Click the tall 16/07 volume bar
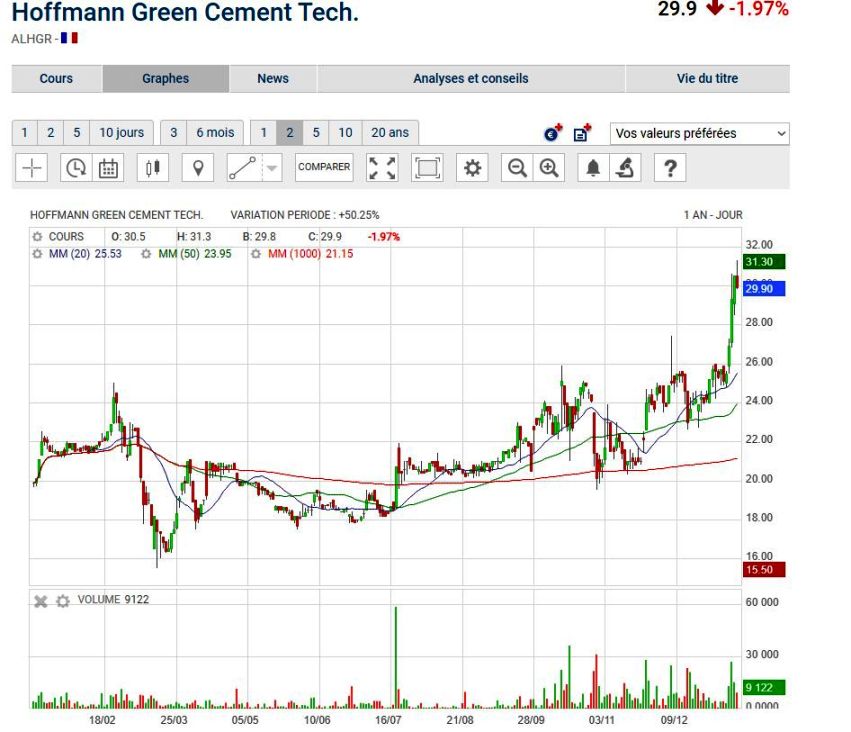851x732 pixels. tap(396, 657)
